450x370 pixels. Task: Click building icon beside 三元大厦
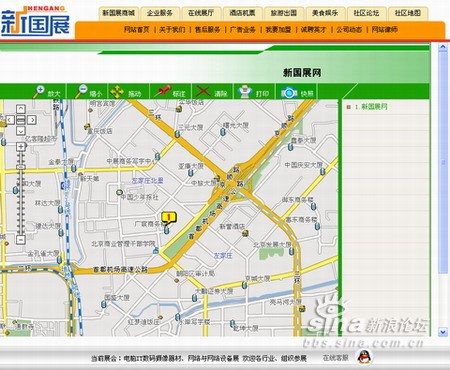tap(177, 134)
